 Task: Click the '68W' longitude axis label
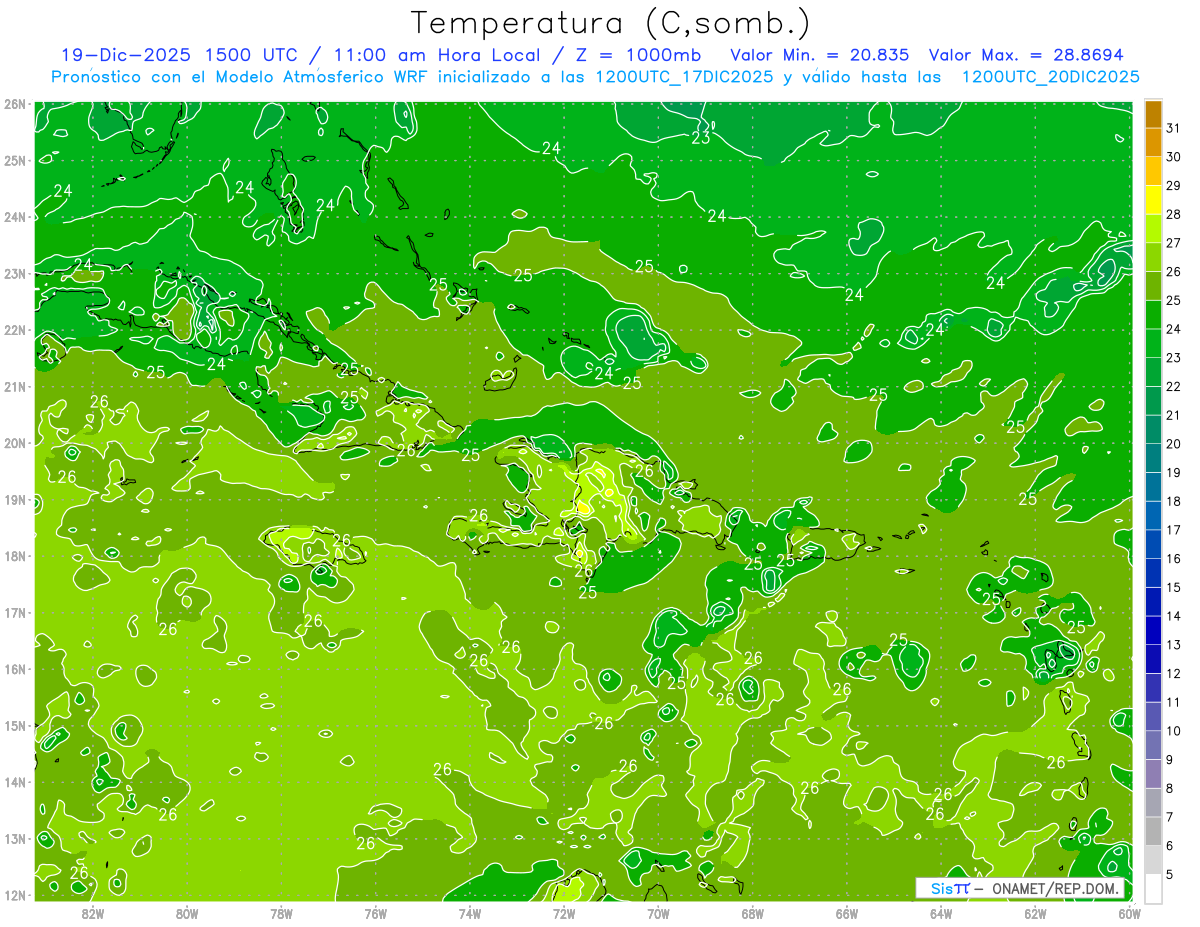[x=753, y=913]
